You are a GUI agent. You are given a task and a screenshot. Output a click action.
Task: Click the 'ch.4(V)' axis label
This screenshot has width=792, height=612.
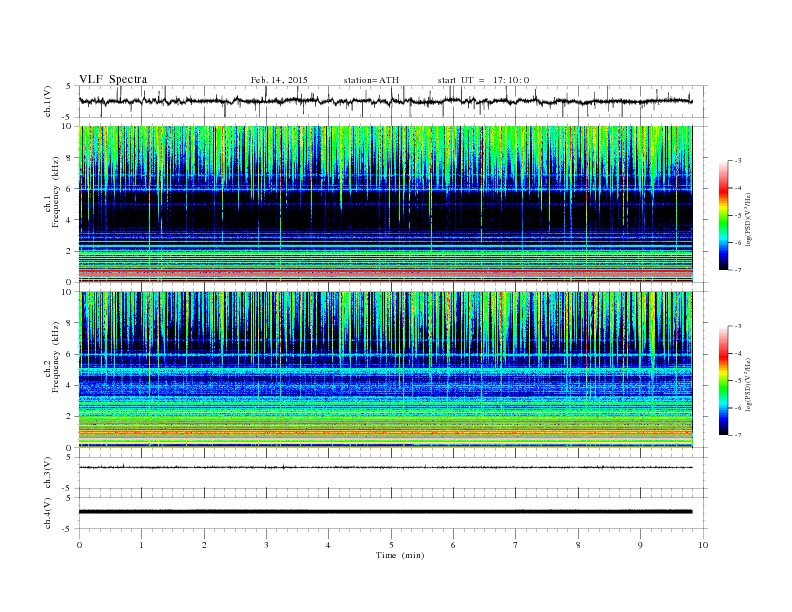(48, 513)
